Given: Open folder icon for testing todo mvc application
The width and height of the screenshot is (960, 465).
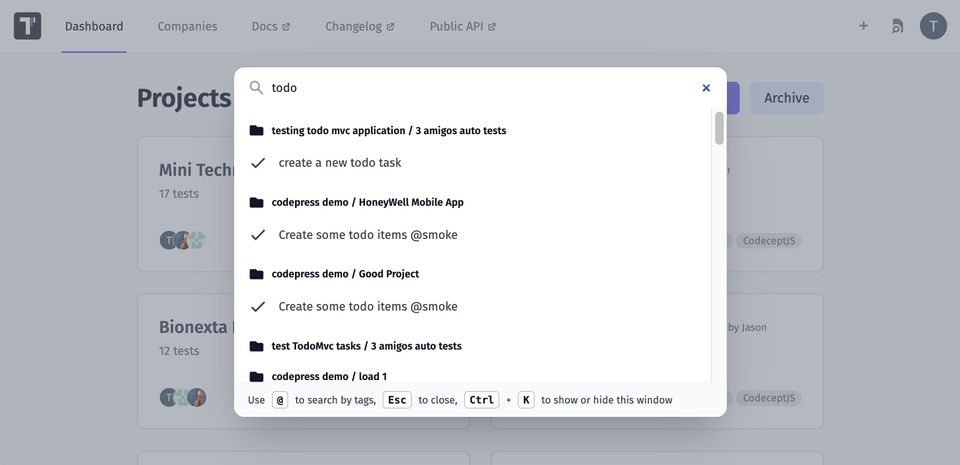Looking at the screenshot, I should [257, 130].
